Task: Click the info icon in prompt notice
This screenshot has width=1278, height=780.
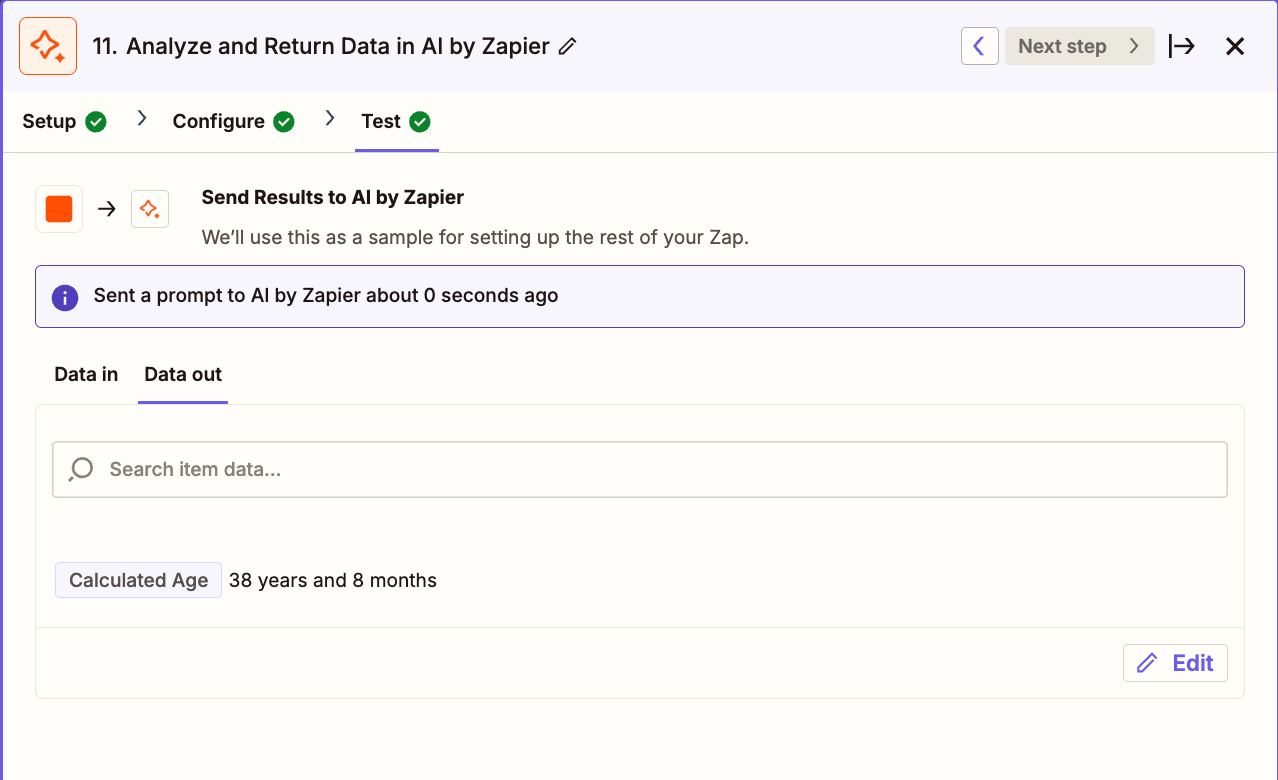Action: (65, 297)
